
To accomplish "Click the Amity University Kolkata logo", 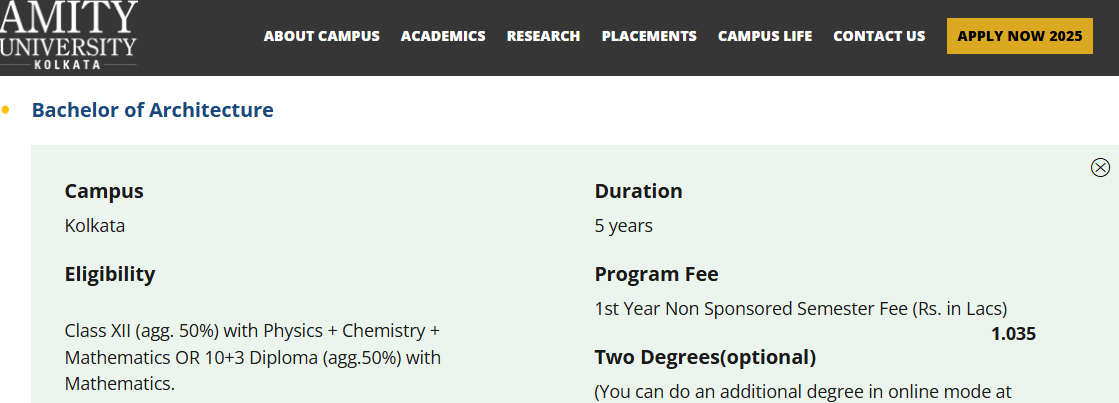I will [x=68, y=34].
